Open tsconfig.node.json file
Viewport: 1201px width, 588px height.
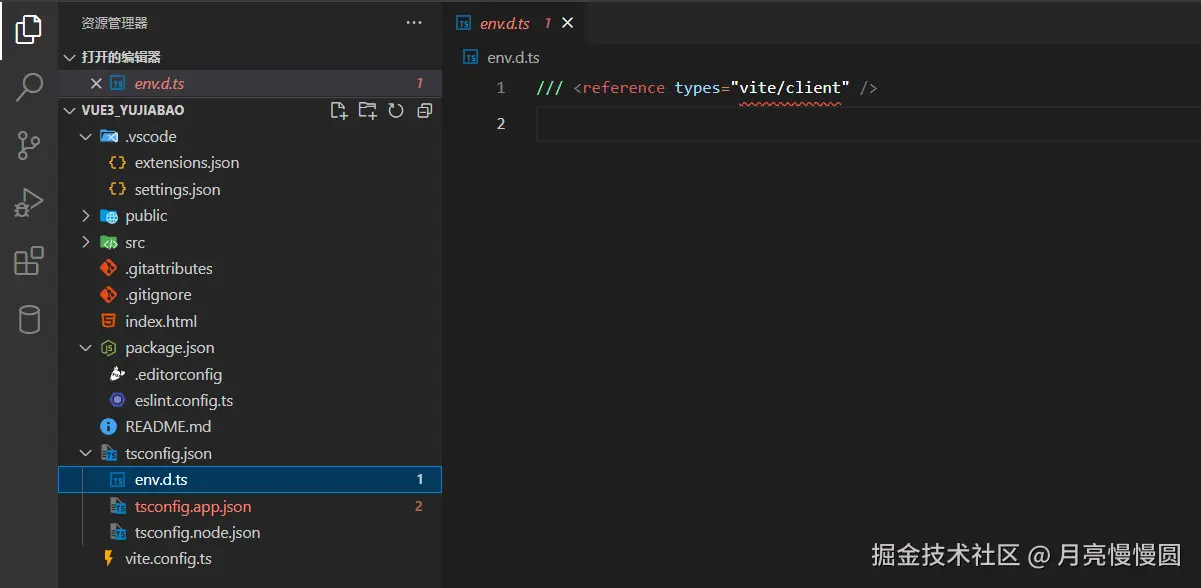pyautogui.click(x=197, y=533)
